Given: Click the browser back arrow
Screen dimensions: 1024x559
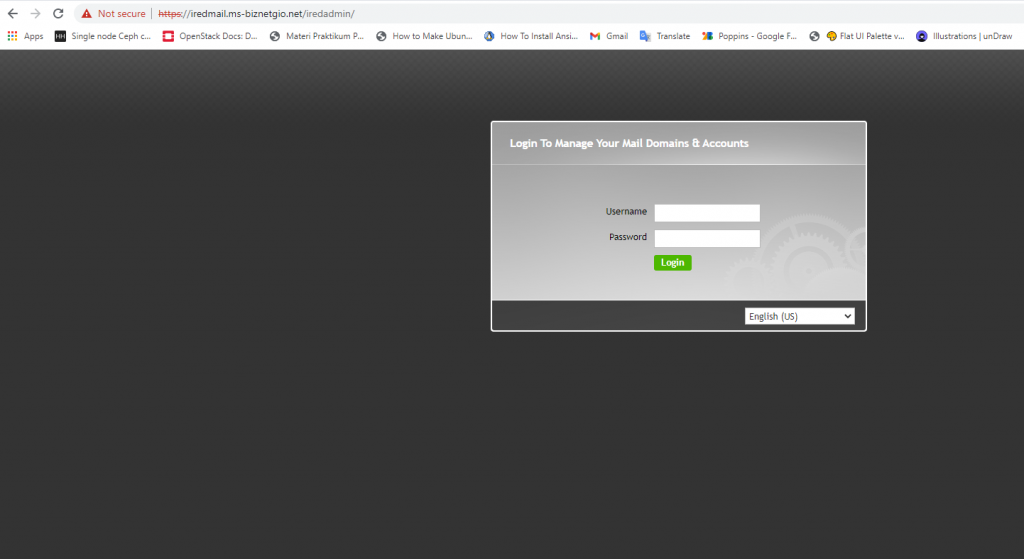Looking at the screenshot, I should click(x=12, y=14).
